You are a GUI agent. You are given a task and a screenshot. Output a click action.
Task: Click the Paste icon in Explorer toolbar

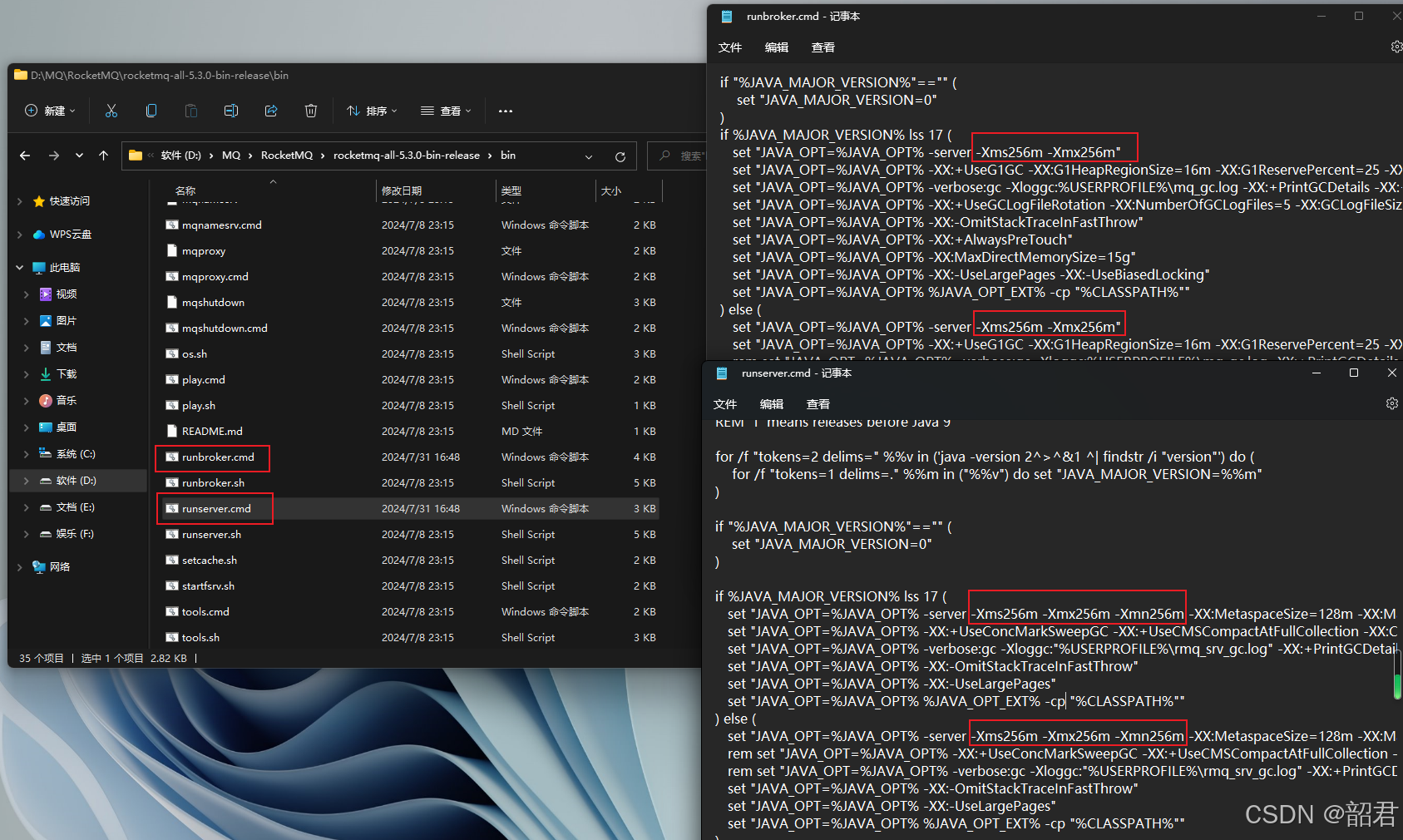coord(191,111)
